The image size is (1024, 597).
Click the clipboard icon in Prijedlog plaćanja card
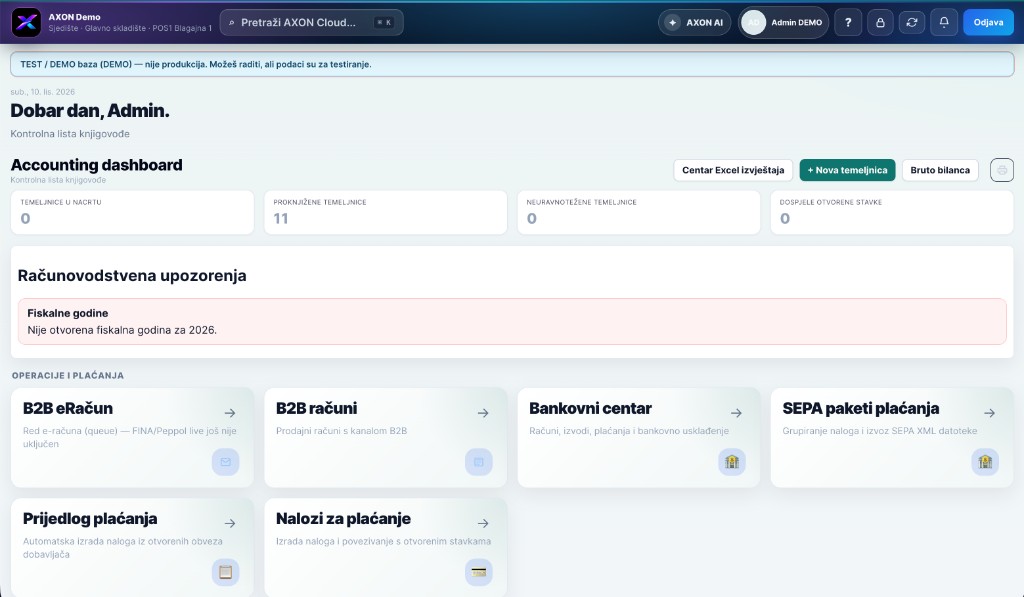coord(225,572)
